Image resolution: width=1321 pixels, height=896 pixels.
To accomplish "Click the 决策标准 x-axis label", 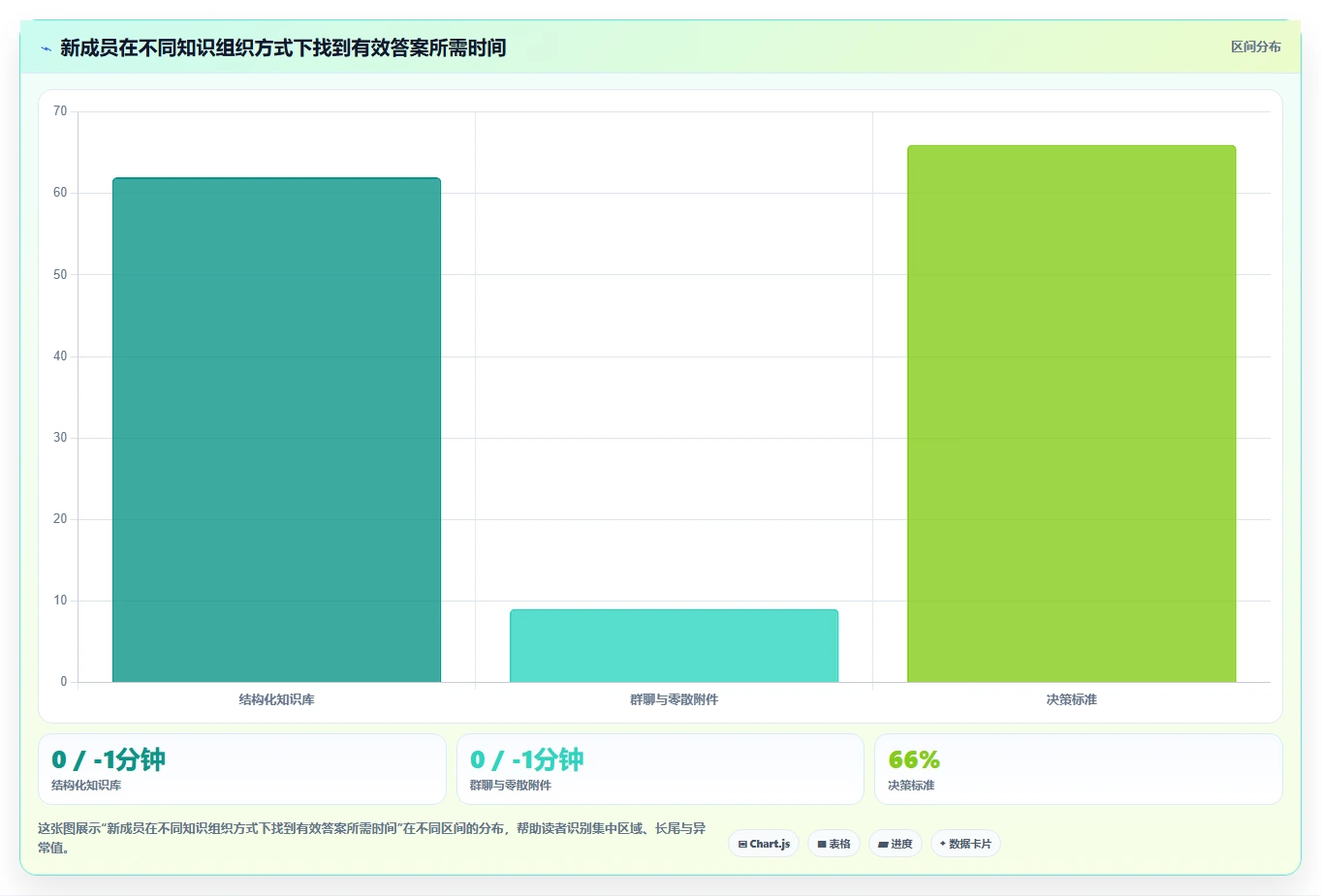I will pos(1071,699).
